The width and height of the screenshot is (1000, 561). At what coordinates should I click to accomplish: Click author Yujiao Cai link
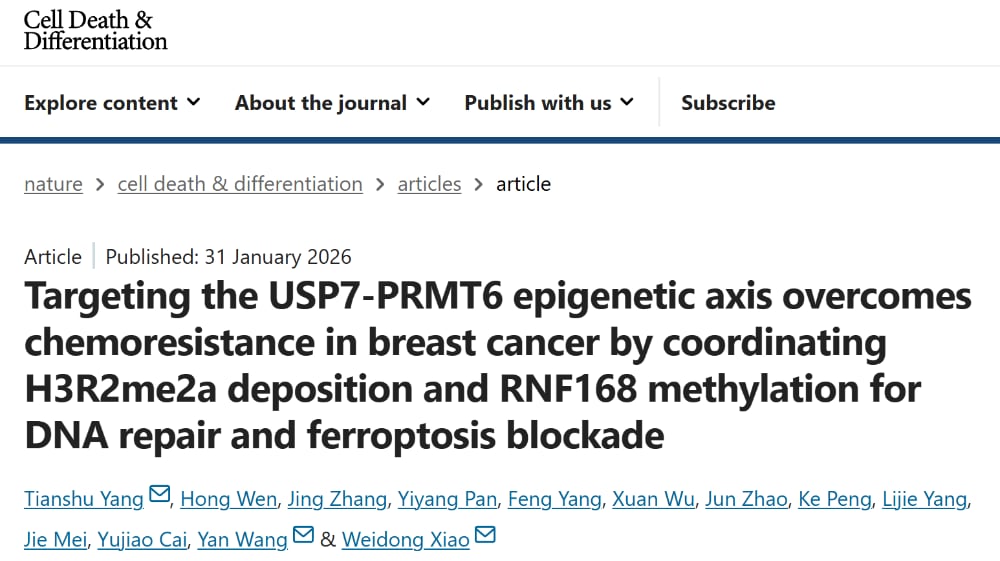(141, 540)
